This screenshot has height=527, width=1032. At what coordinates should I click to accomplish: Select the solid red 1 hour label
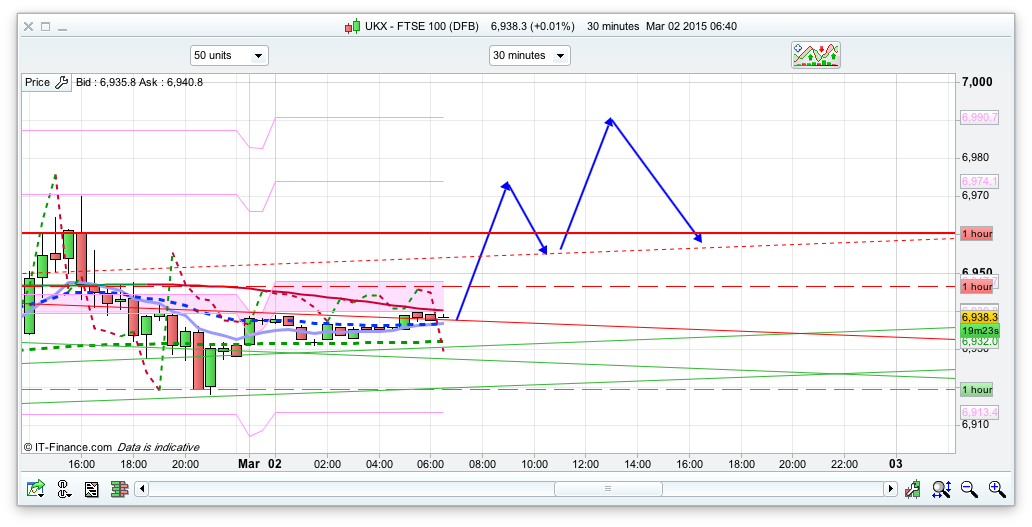point(976,233)
